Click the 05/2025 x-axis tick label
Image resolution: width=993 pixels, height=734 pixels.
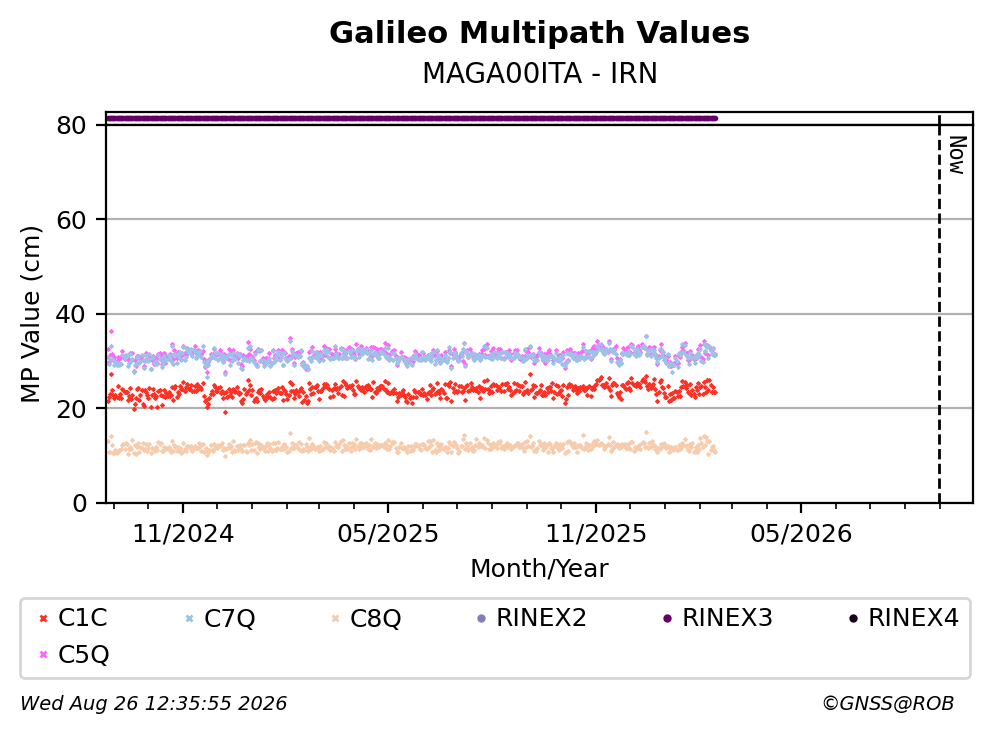[388, 534]
